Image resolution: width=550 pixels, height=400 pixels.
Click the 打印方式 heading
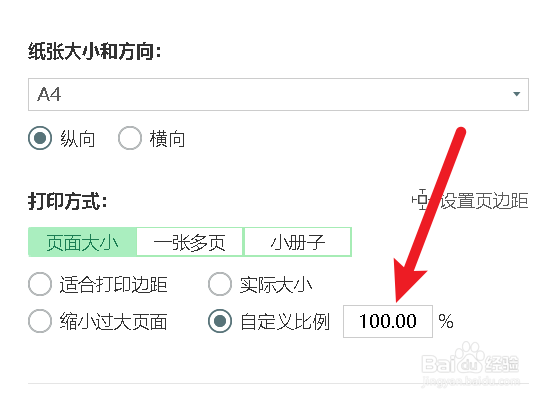click(68, 201)
